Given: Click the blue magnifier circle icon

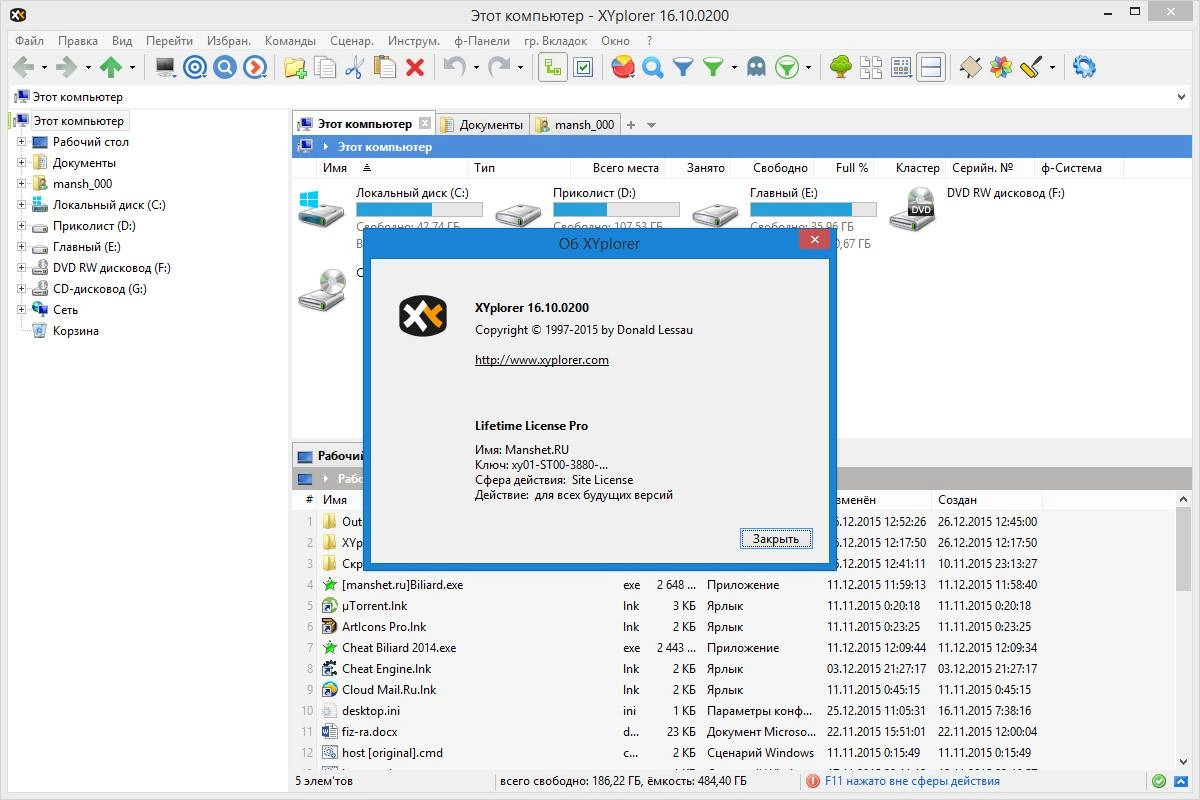Looking at the screenshot, I should click(x=226, y=67).
